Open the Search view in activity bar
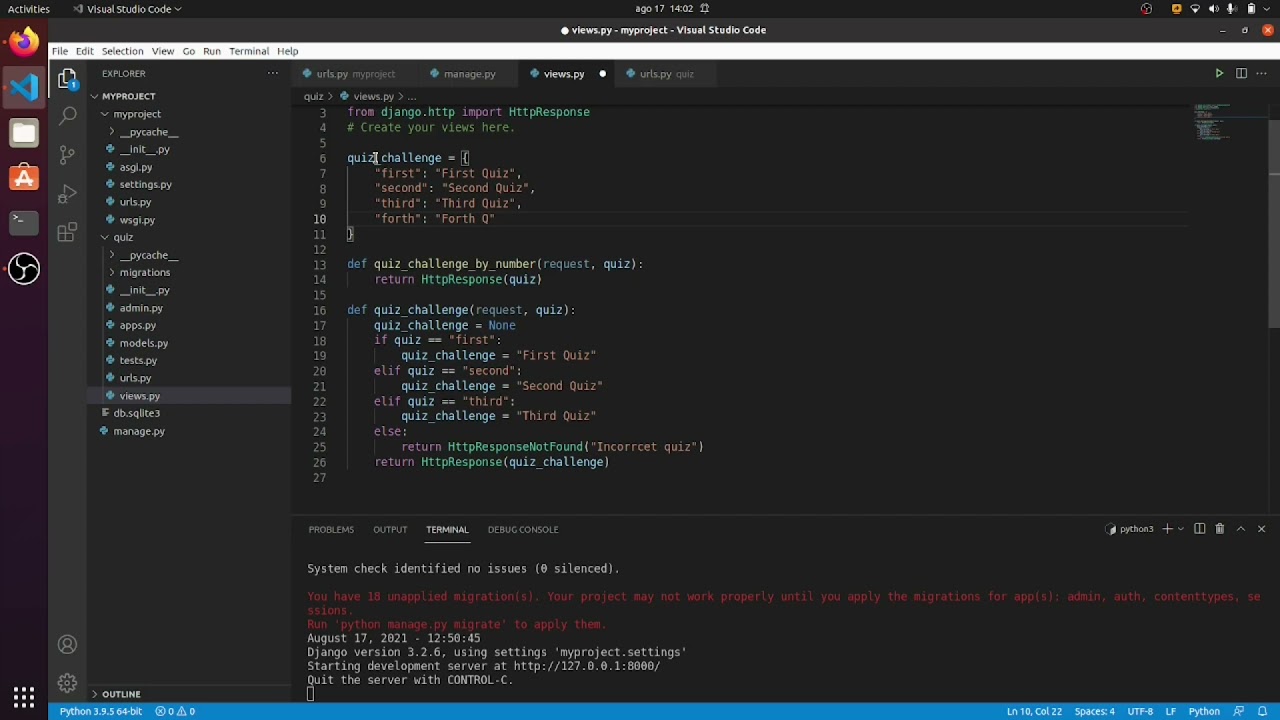Viewport: 1280px width, 720px height. point(67,116)
